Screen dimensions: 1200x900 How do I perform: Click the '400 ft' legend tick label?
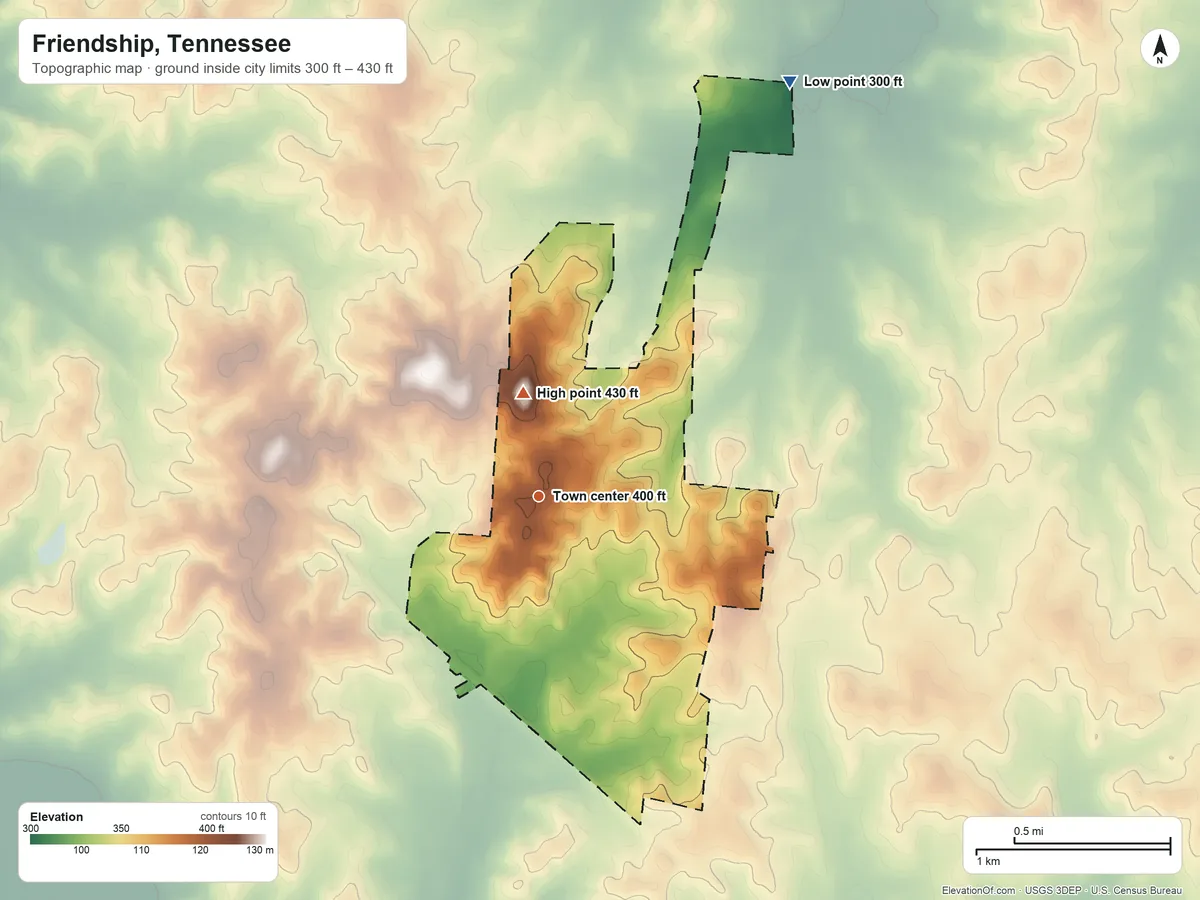click(x=211, y=828)
